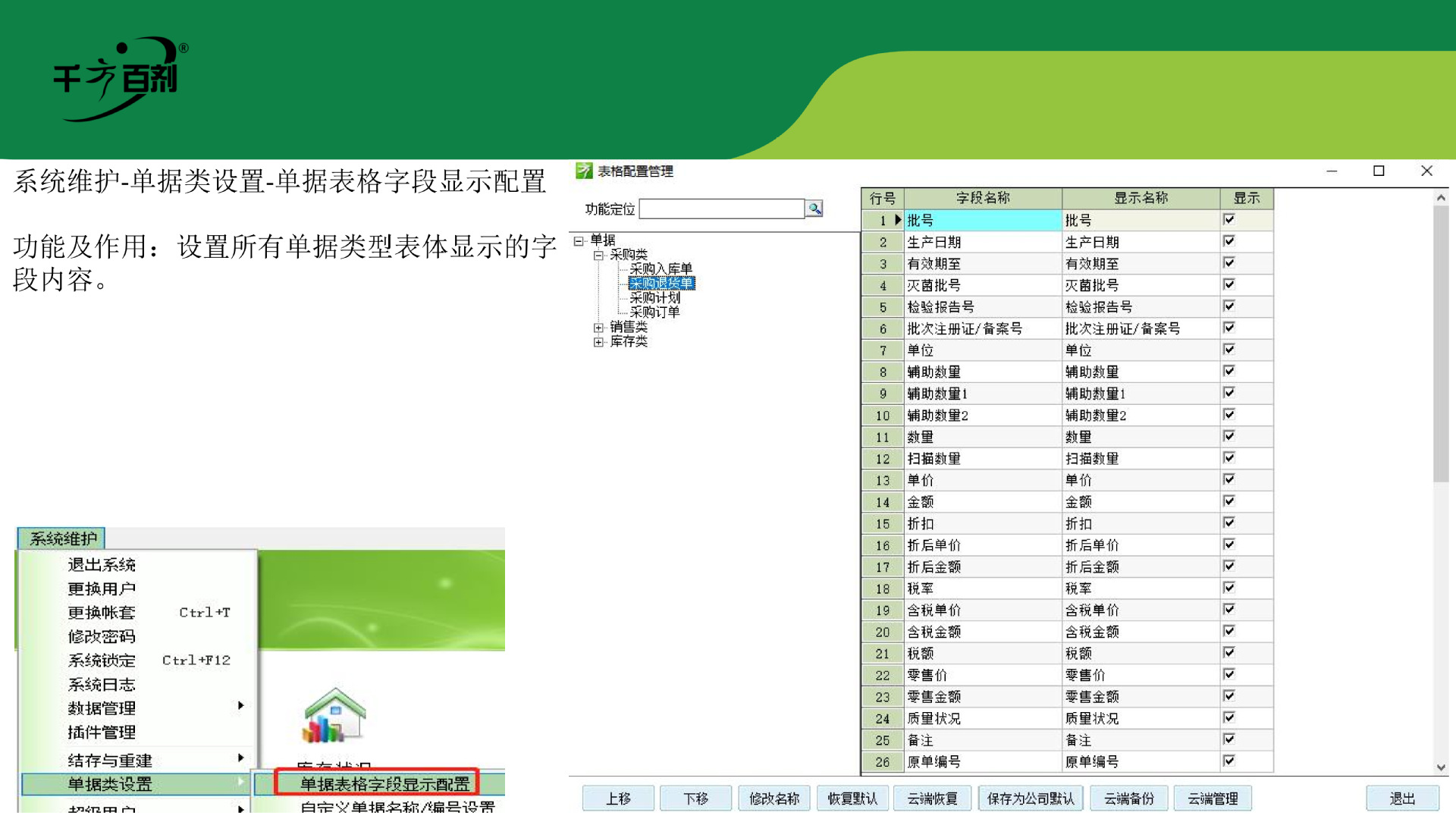Toggle the 显示 checkbox for 灭菌批号

[x=1229, y=285]
